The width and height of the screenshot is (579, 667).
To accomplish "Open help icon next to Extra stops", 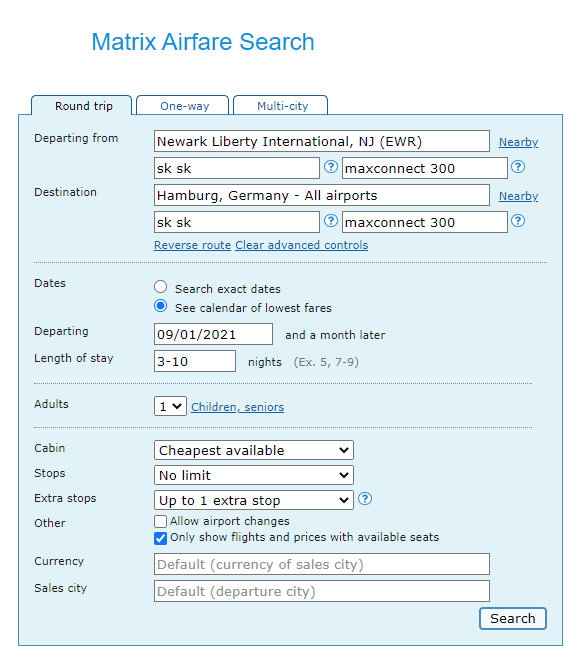I will pyautogui.click(x=365, y=499).
